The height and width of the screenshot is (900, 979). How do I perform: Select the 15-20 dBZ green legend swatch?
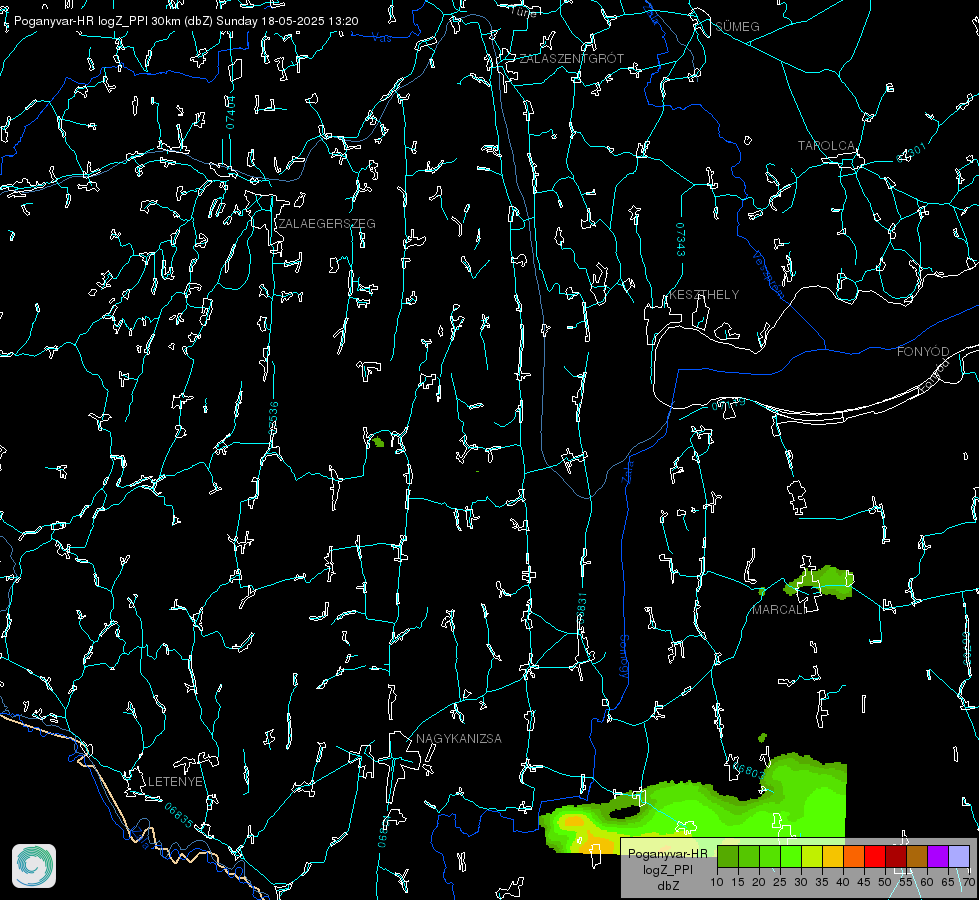749,856
